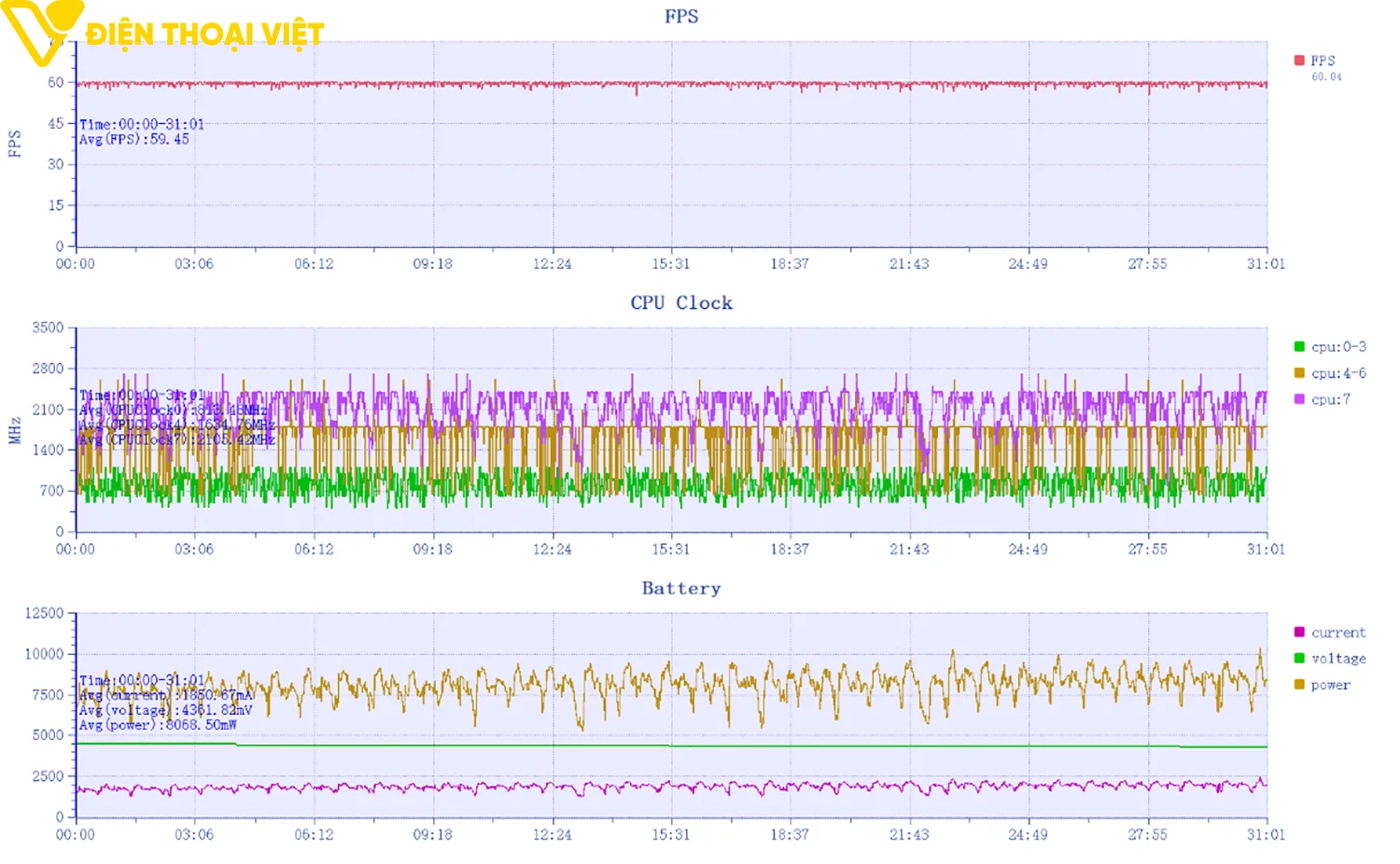Click the Avg(power) 8068.50mW annotation
1400x864 pixels.
157,725
